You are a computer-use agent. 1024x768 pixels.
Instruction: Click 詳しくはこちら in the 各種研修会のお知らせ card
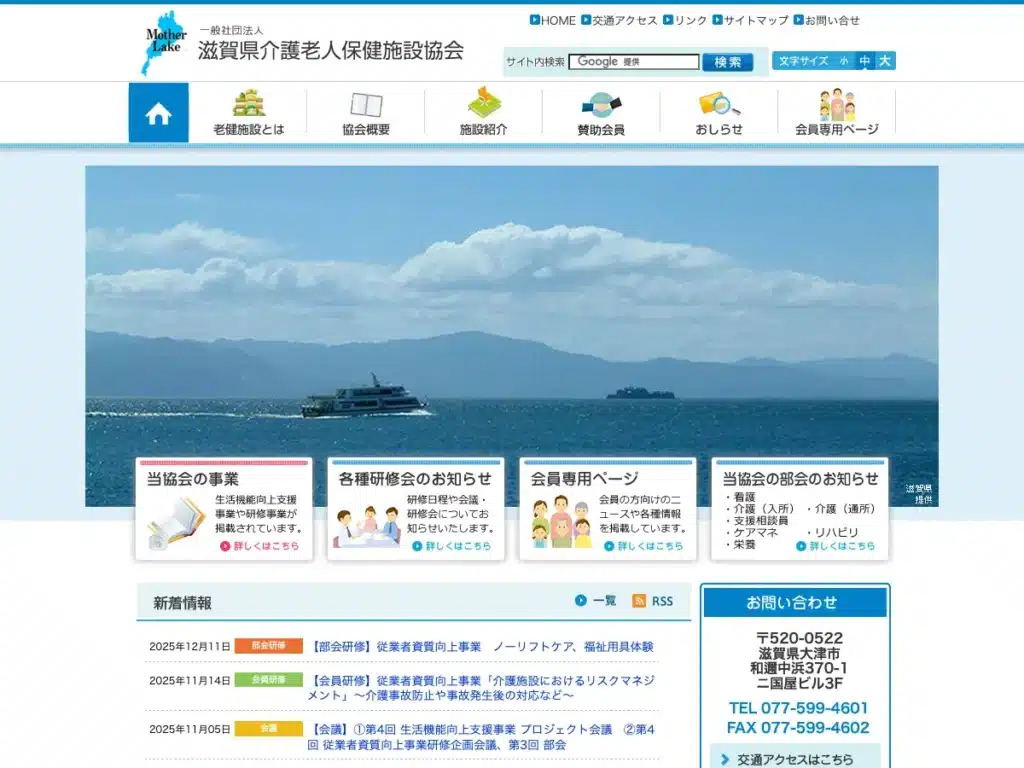point(452,546)
